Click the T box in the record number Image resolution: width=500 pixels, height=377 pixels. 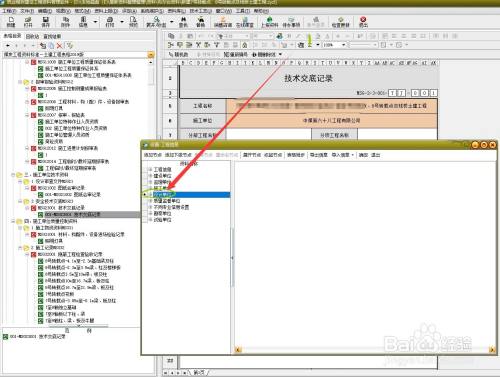click(393, 93)
